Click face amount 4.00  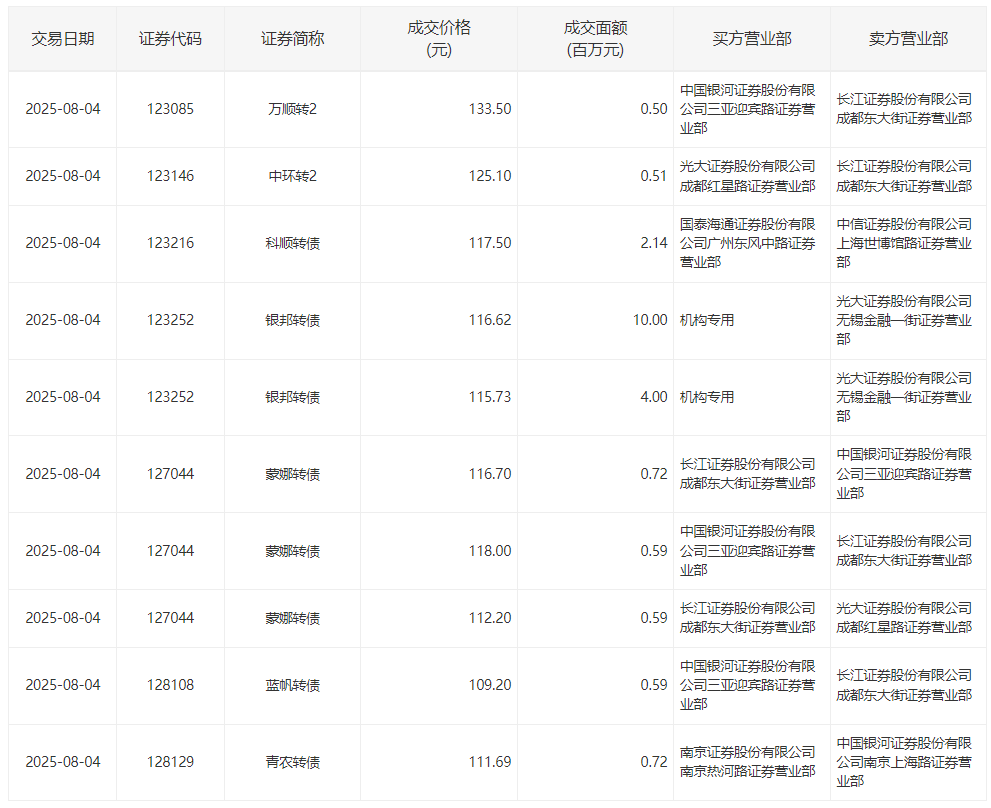(x=654, y=397)
